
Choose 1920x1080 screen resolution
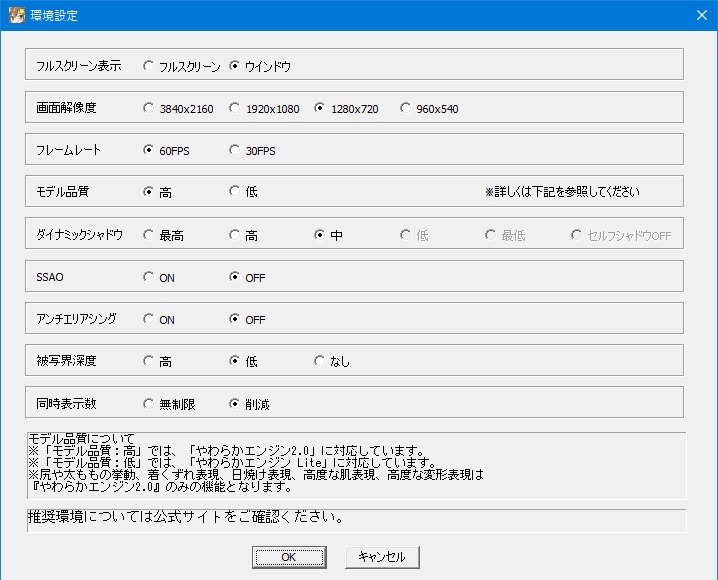click(x=235, y=108)
